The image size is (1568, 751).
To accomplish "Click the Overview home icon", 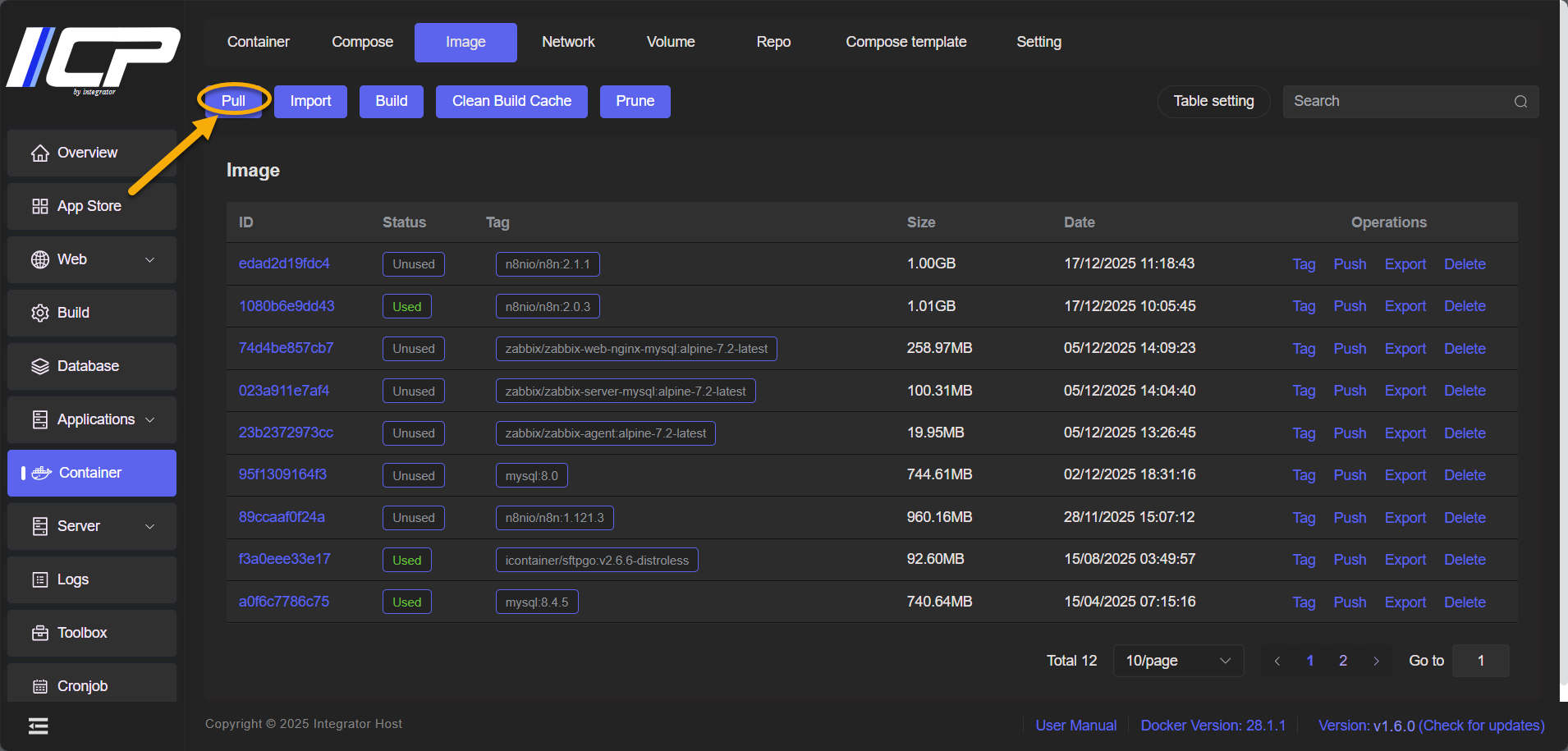I will 39,153.
